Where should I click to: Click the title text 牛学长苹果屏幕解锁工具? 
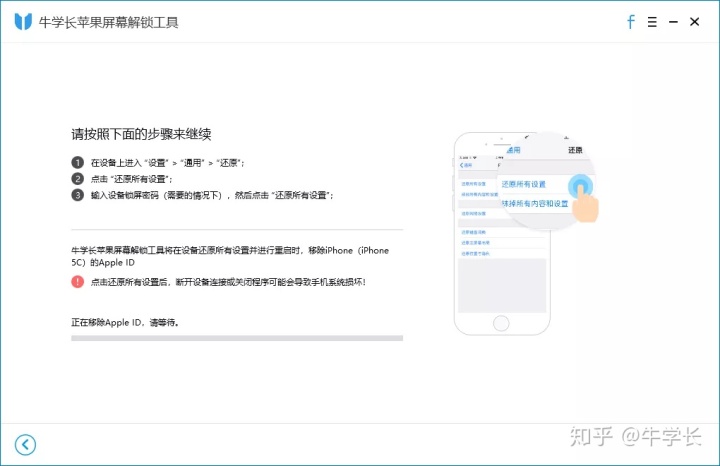pyautogui.click(x=108, y=22)
